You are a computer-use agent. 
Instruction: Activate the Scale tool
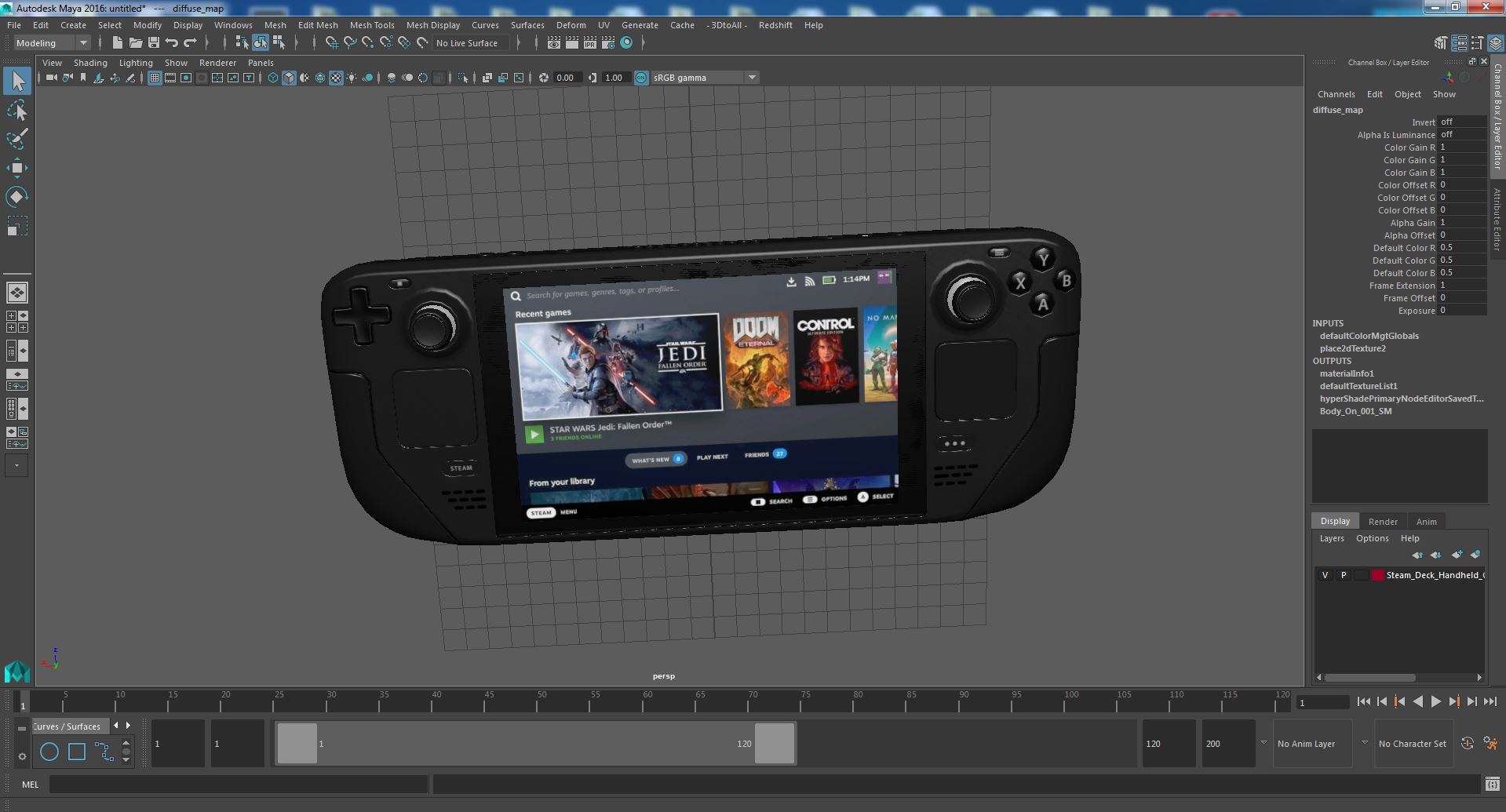click(17, 226)
